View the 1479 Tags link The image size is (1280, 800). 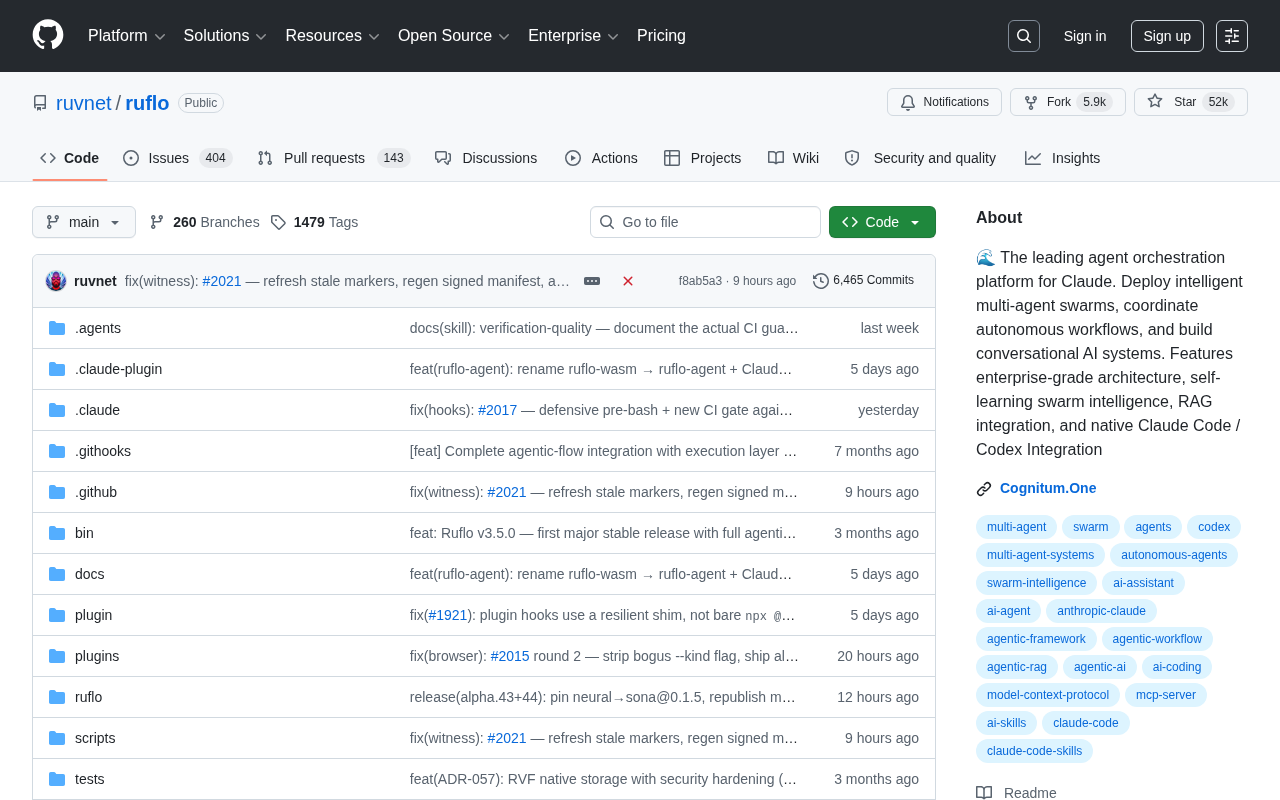pos(314,222)
